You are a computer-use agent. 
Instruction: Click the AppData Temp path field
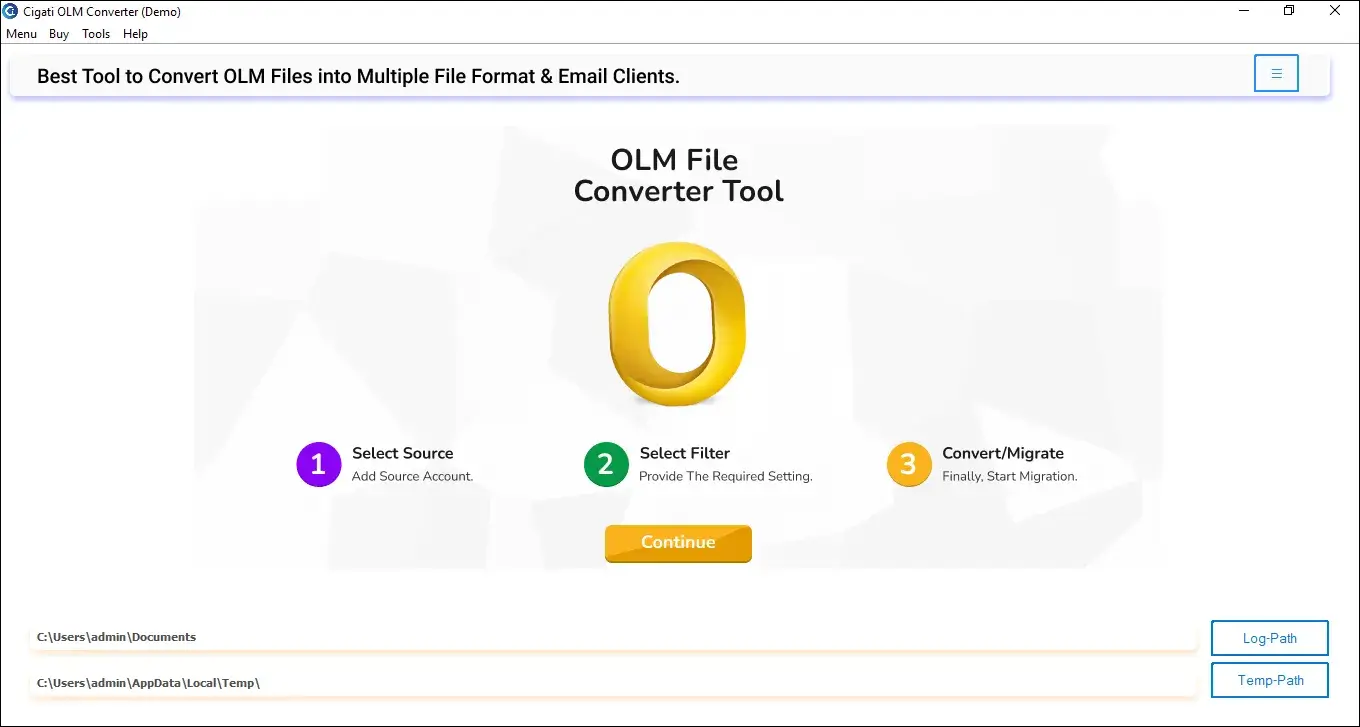(x=613, y=683)
